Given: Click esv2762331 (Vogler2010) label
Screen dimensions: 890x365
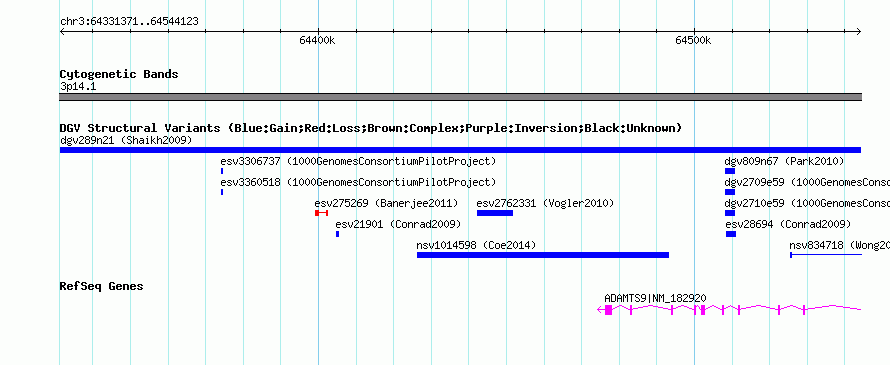Looking at the screenshot, I should click(x=545, y=203).
